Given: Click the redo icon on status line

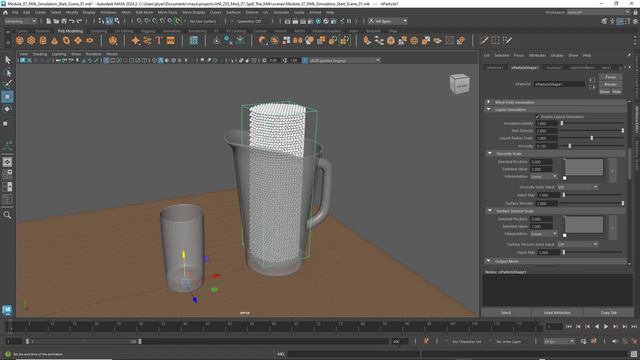Looking at the screenshot, I should tap(79, 21).
